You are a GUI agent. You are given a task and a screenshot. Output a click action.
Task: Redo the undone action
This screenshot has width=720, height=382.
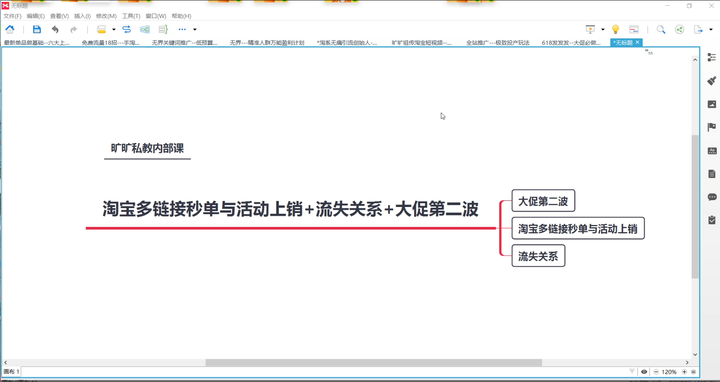[x=73, y=29]
